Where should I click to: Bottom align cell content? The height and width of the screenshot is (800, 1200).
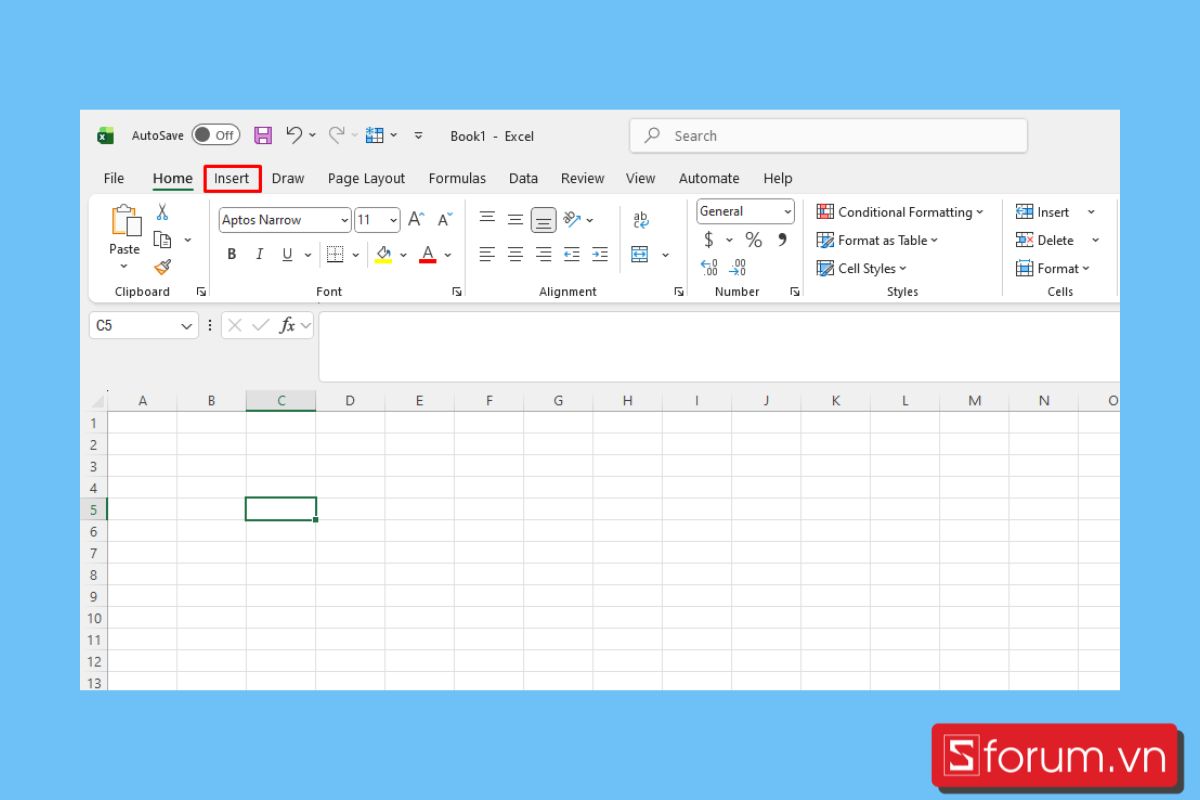(x=543, y=219)
